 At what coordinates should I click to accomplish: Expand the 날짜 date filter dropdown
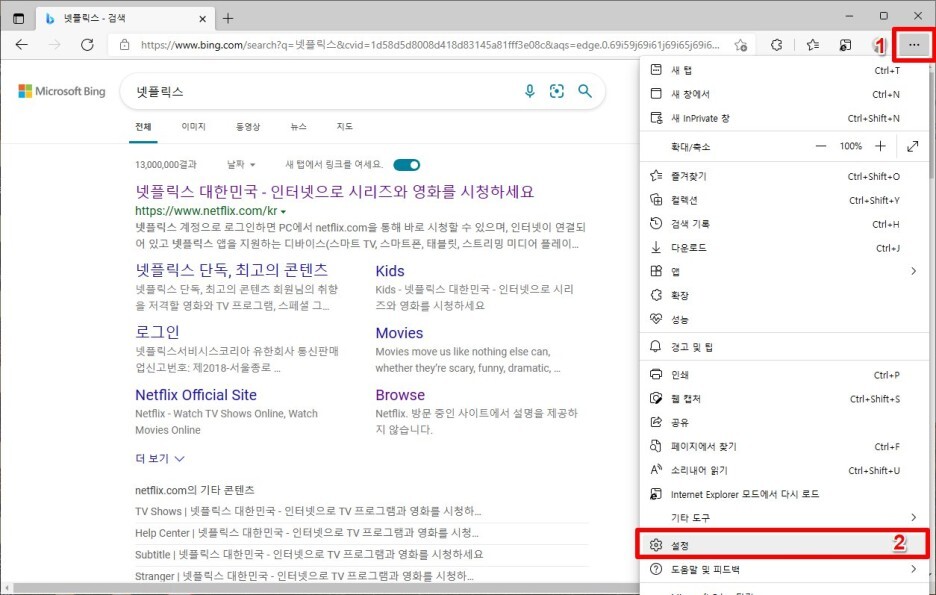click(241, 164)
